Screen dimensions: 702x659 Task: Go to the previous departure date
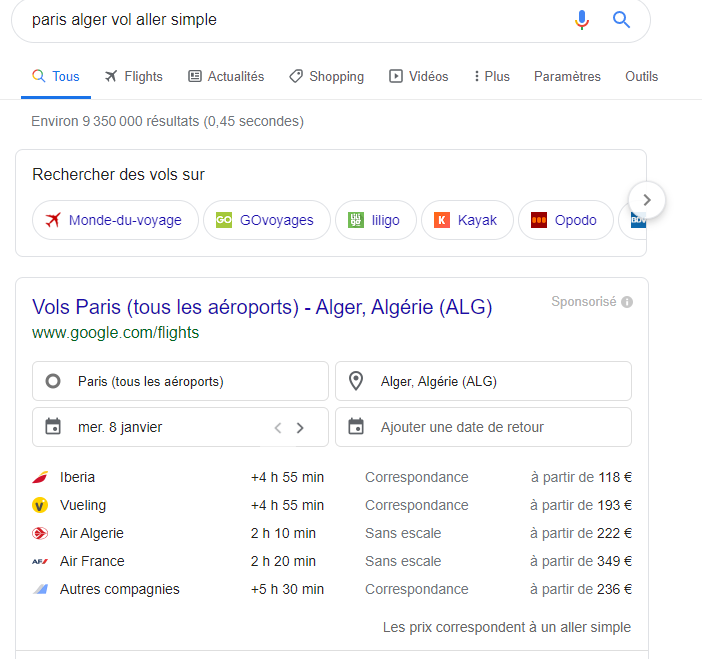tap(278, 428)
